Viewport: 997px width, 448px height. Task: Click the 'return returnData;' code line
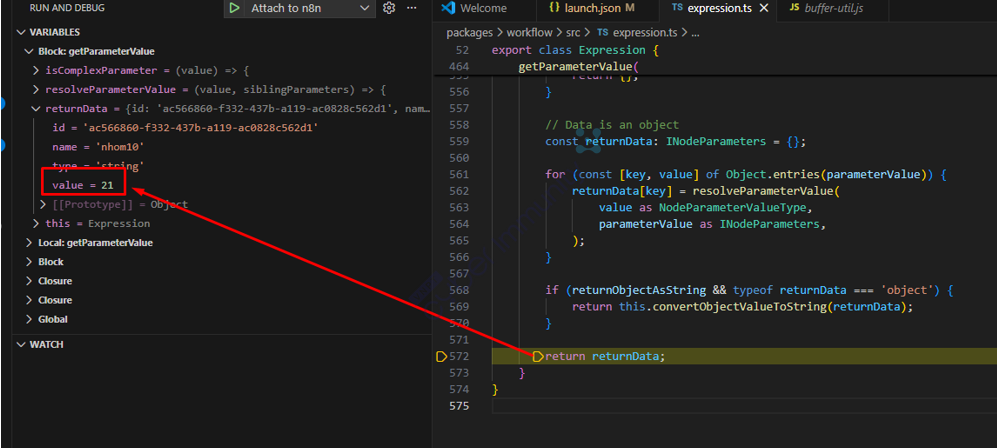pos(605,356)
